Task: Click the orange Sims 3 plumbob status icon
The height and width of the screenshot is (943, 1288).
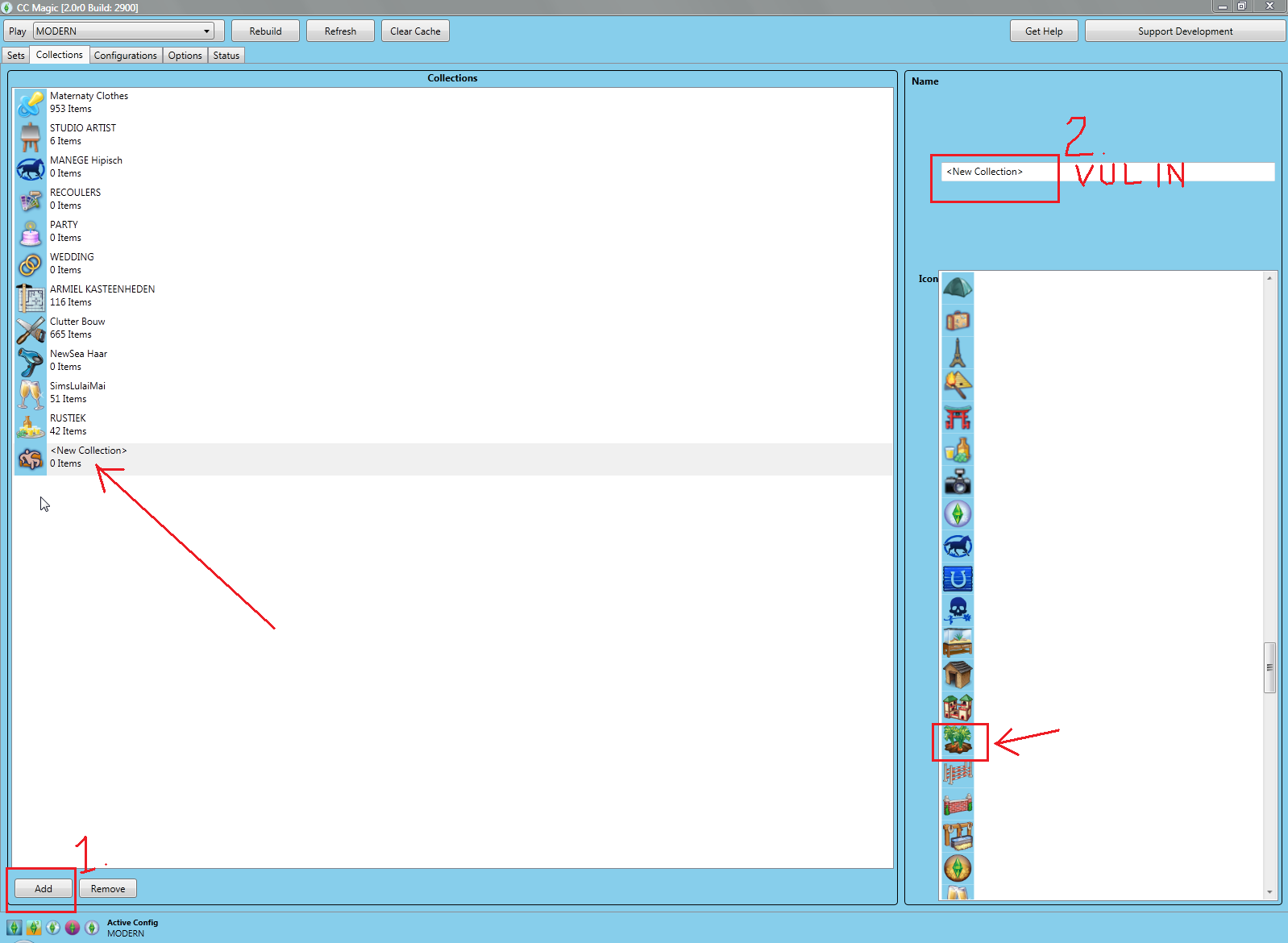Action: 34,928
